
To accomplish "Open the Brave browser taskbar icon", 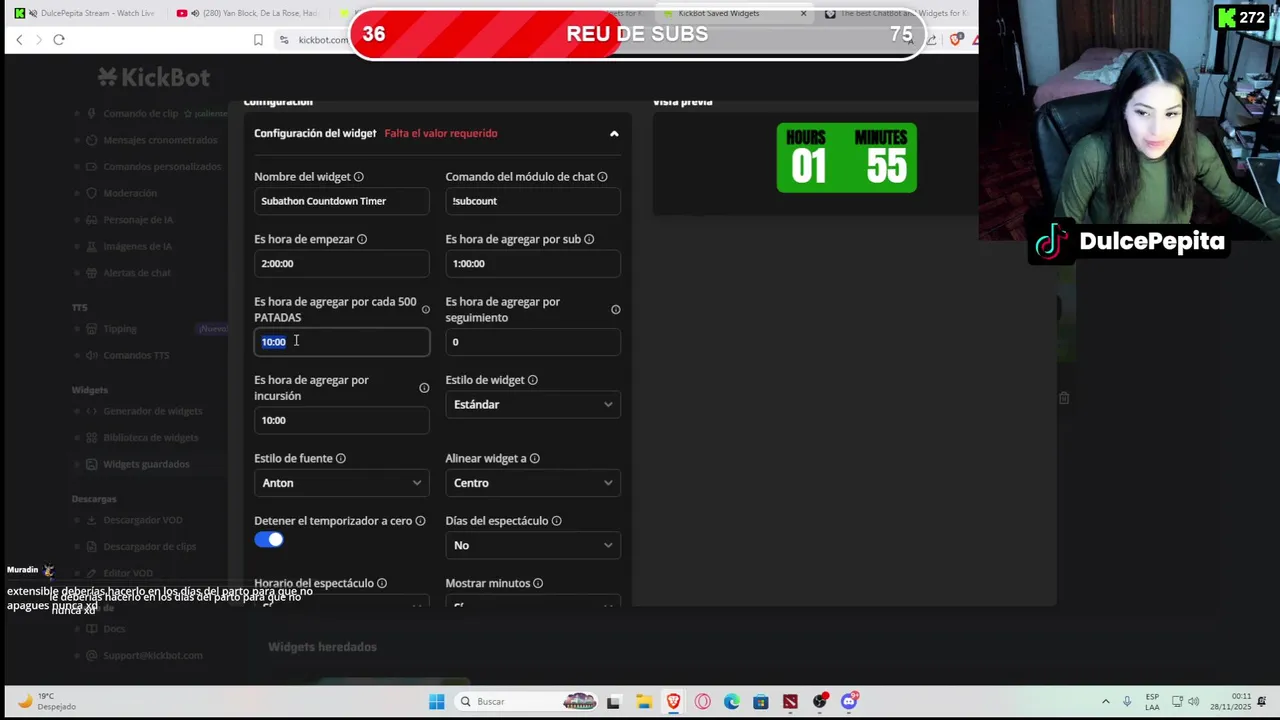I will 673,701.
